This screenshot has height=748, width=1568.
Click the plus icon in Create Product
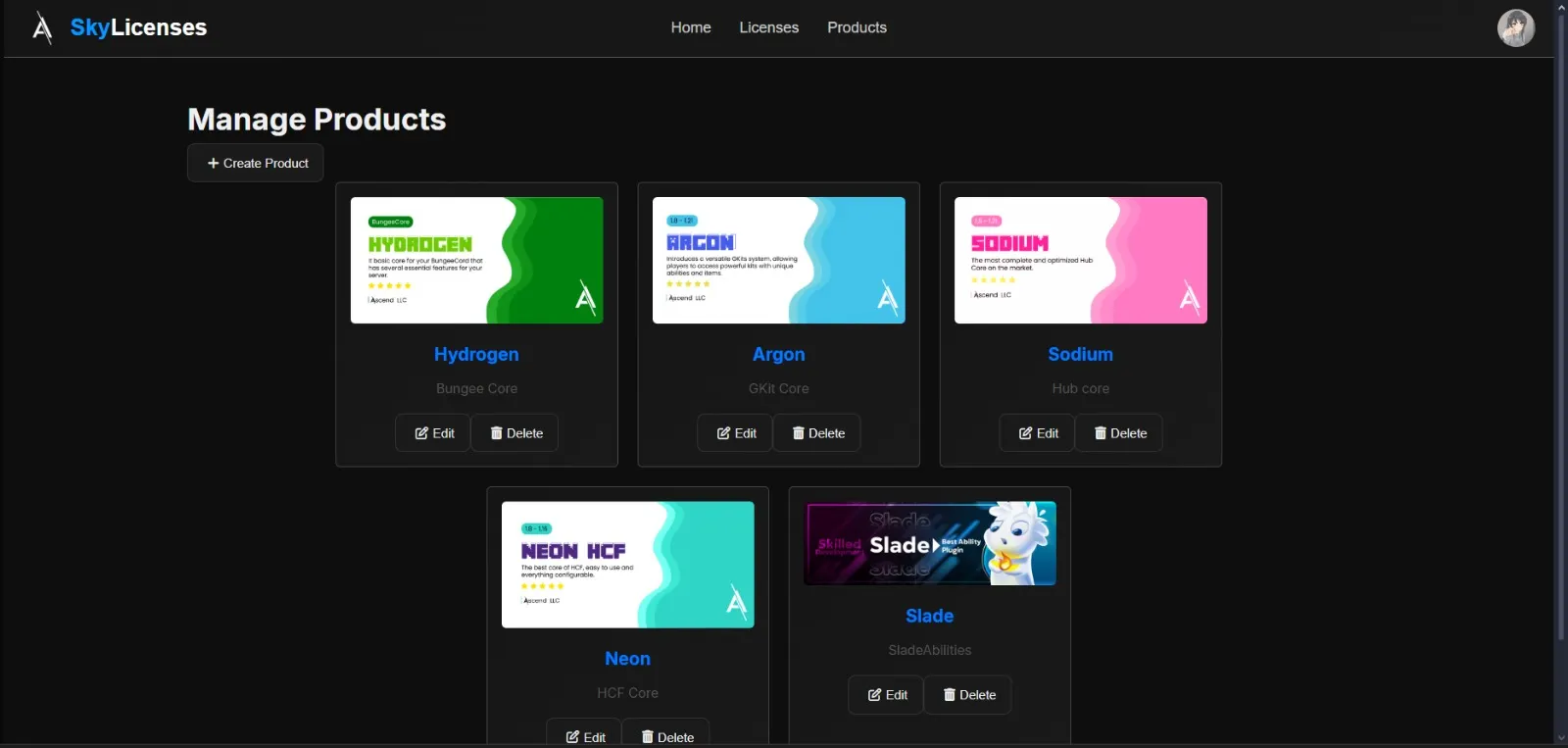(x=213, y=164)
